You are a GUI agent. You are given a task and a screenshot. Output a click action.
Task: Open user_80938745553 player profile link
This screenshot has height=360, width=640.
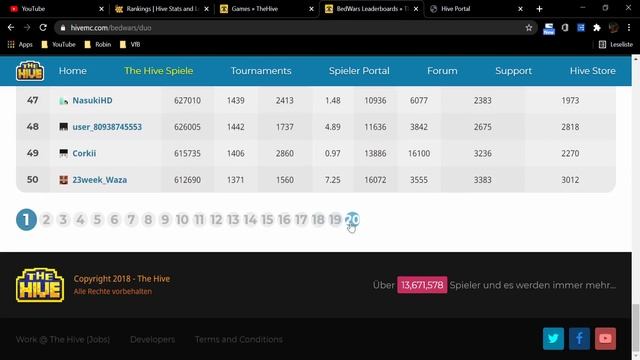coord(107,127)
